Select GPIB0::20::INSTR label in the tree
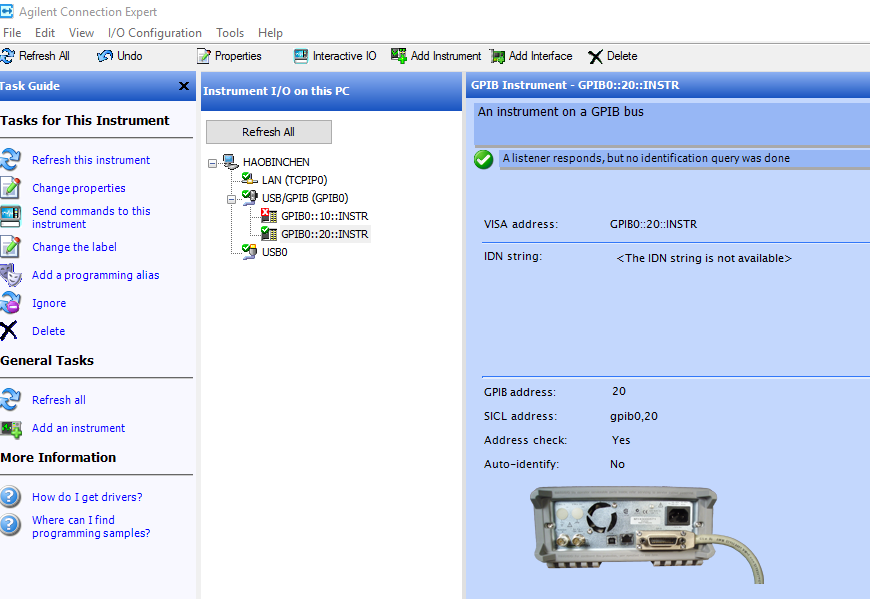This screenshot has width=870, height=599. click(x=325, y=234)
